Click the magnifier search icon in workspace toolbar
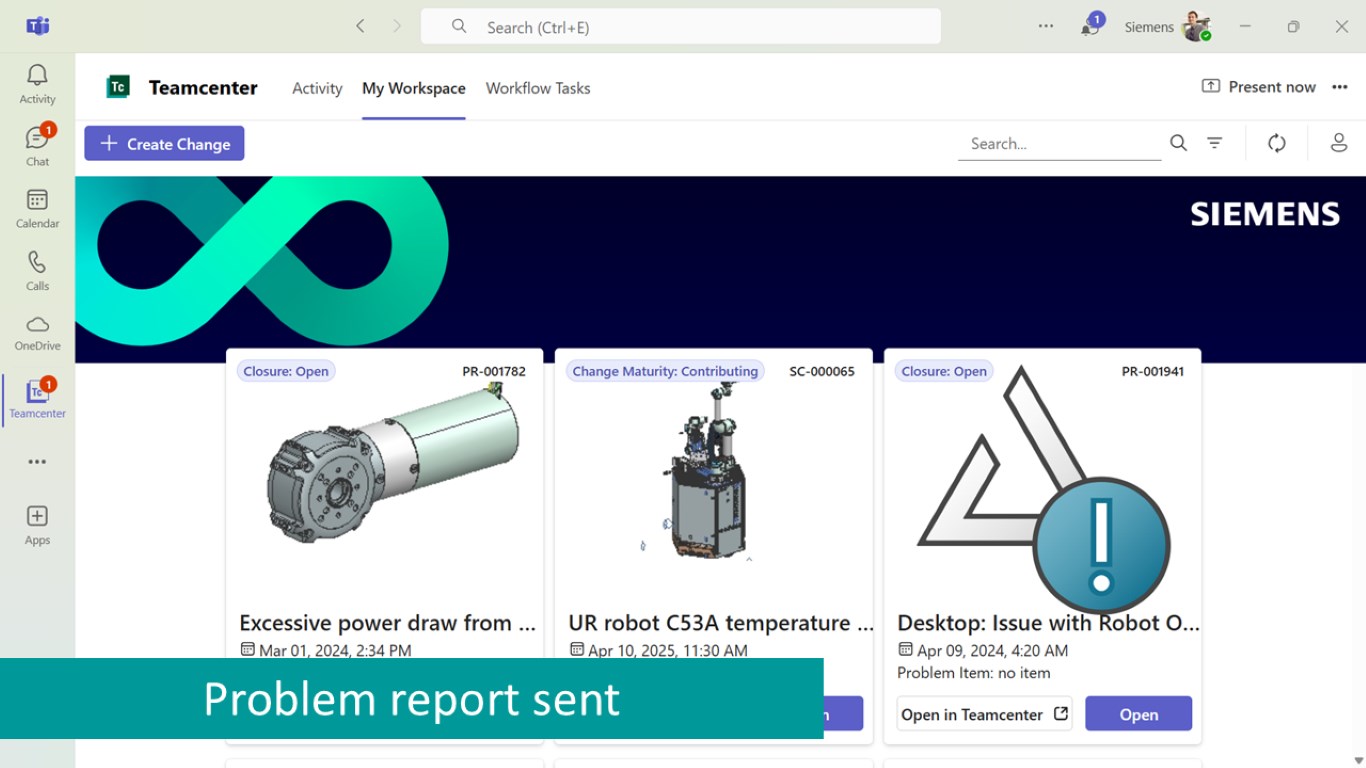The image size is (1366, 768). (1179, 143)
